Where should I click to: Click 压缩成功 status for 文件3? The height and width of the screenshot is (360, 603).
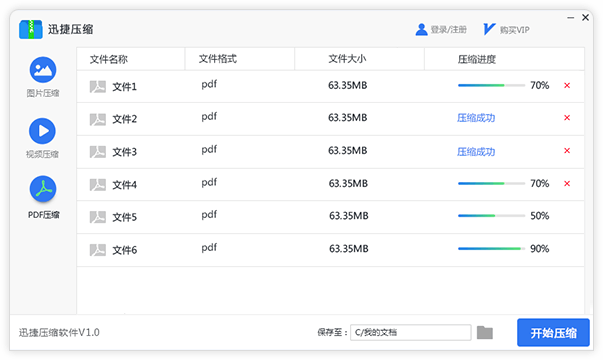pos(476,152)
